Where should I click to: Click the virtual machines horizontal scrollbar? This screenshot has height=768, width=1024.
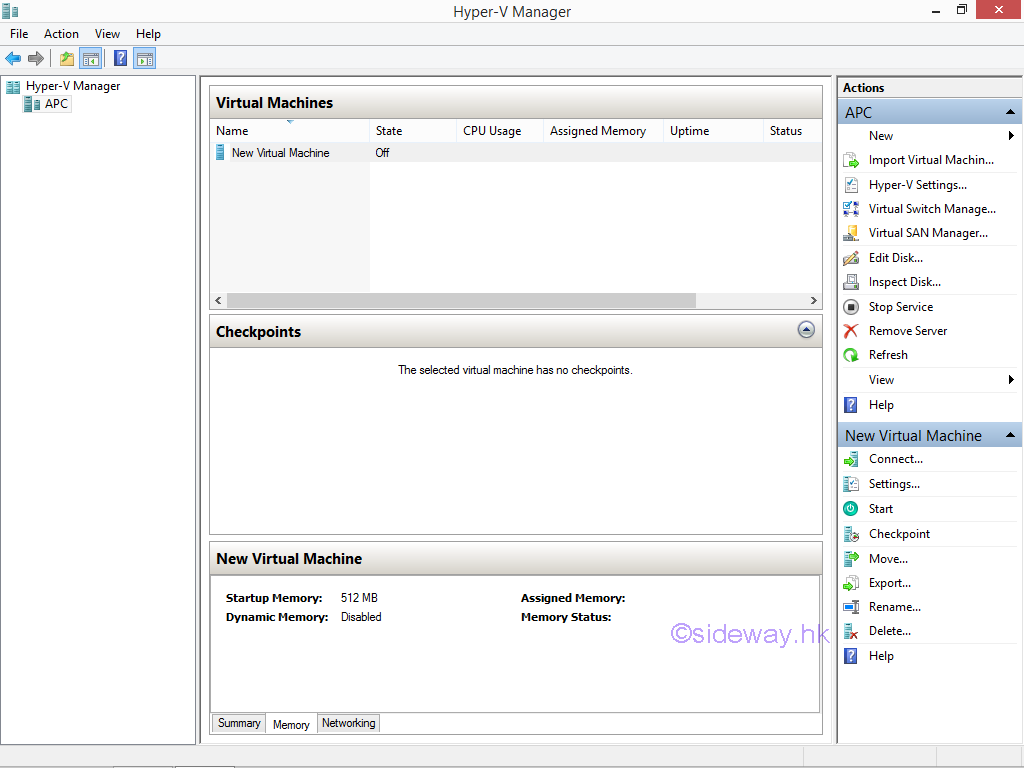(x=461, y=300)
